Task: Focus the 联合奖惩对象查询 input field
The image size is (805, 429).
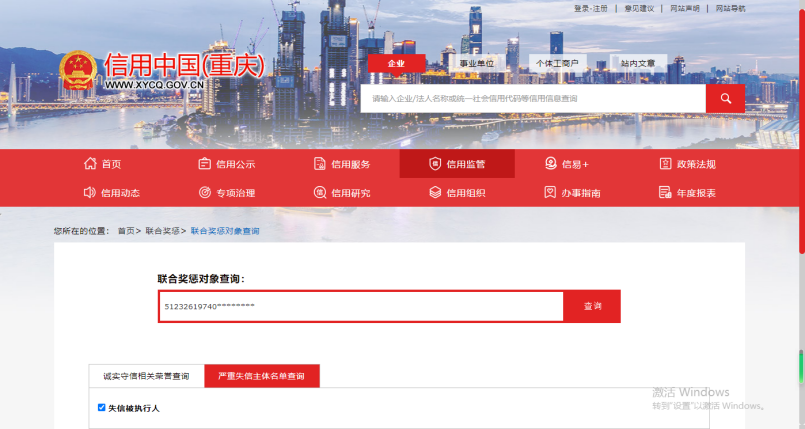Action: 360,307
